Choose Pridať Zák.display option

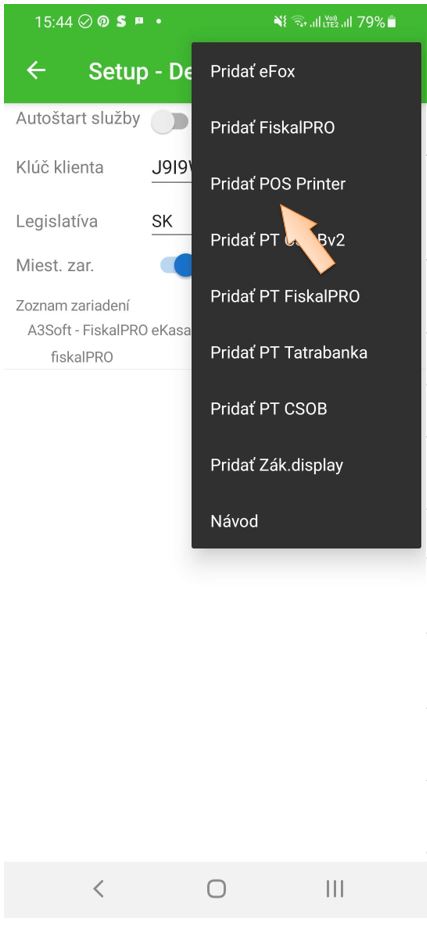[x=306, y=465]
